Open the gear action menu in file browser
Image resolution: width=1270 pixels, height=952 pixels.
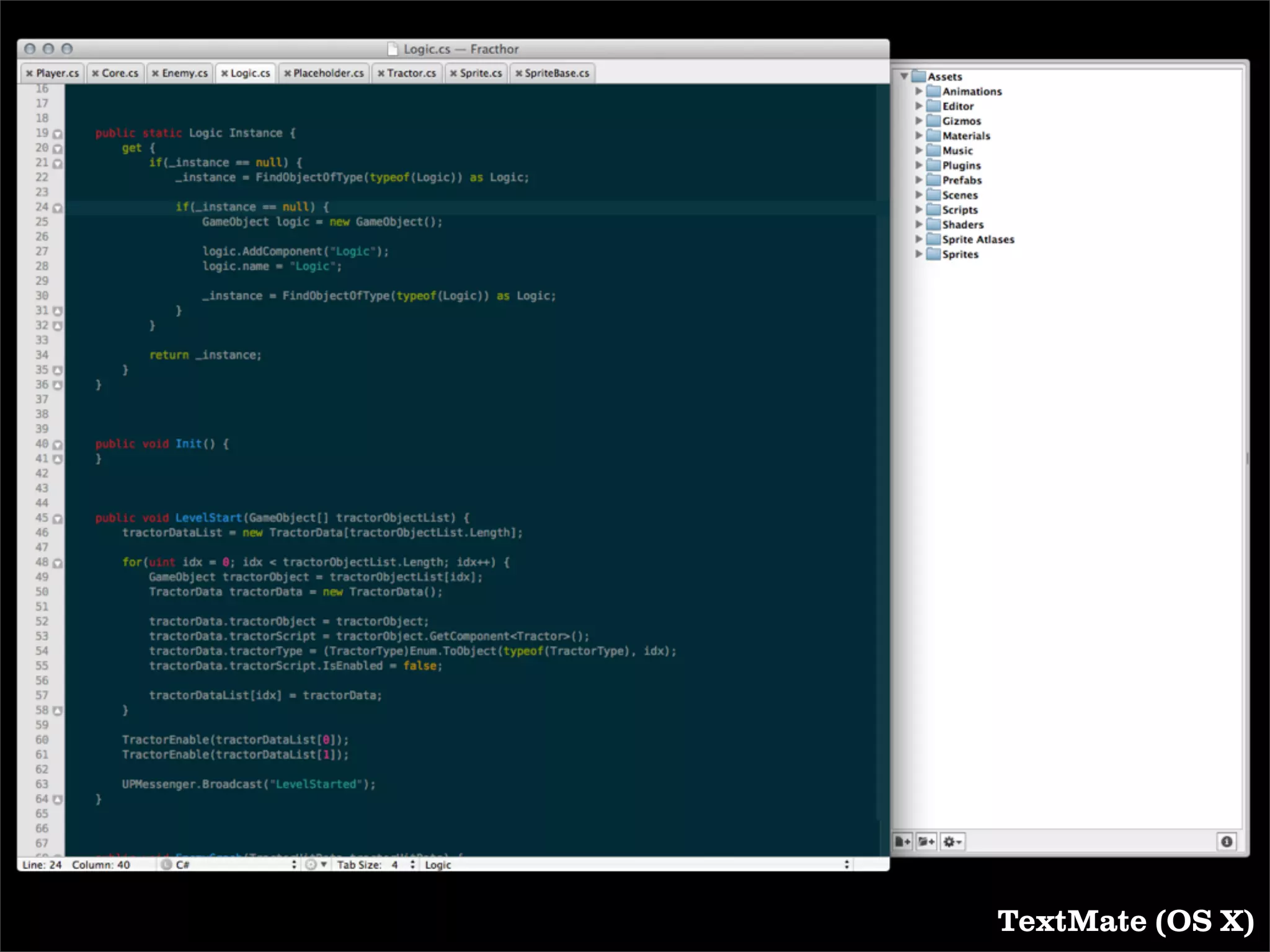pyautogui.click(x=952, y=842)
